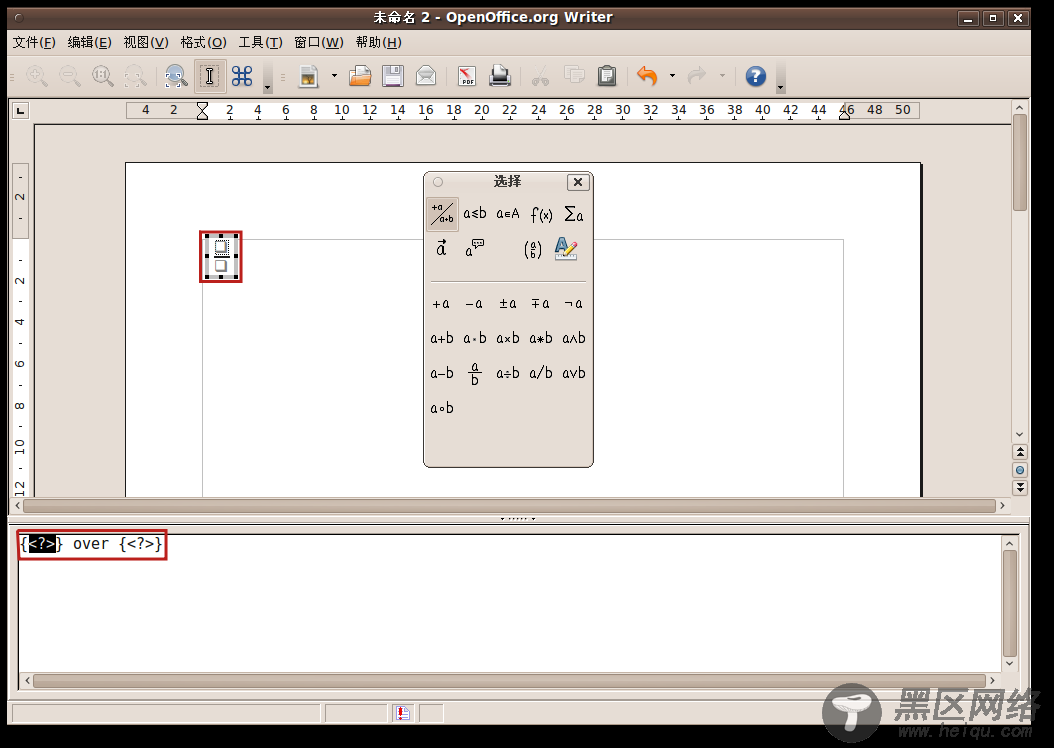Open the 视图(V) menu
Image resolution: width=1054 pixels, height=748 pixels.
146,42
